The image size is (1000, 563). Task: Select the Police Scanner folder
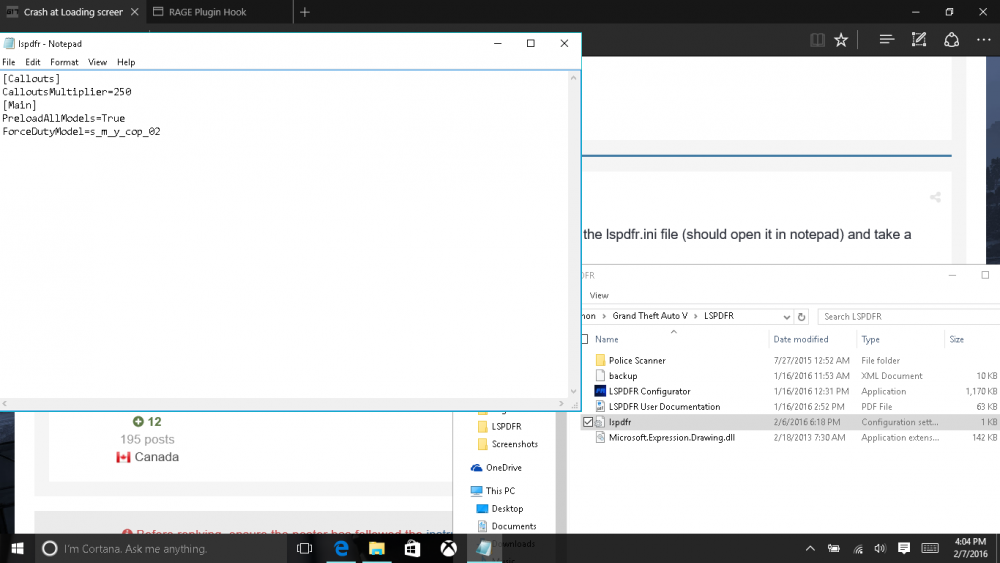pyautogui.click(x=636, y=360)
